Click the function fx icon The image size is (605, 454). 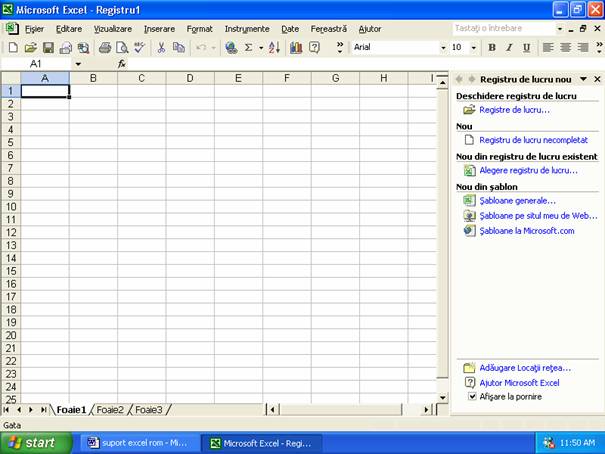(122, 63)
